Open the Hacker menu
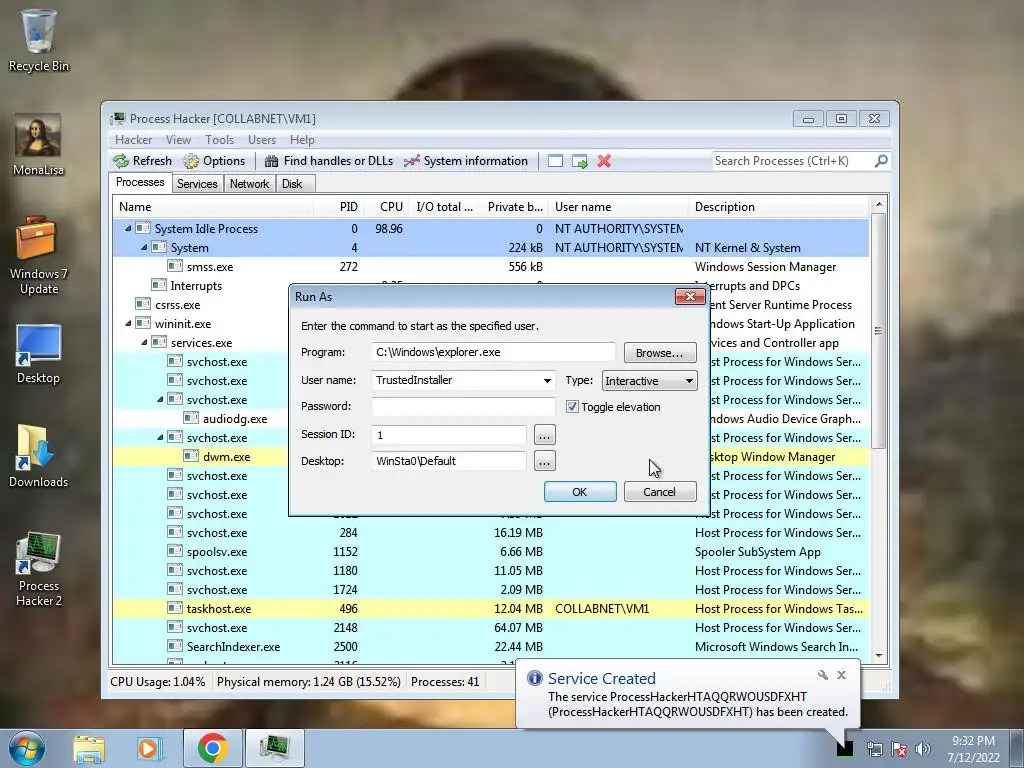Screen dimensions: 1024x768 (x=133, y=140)
